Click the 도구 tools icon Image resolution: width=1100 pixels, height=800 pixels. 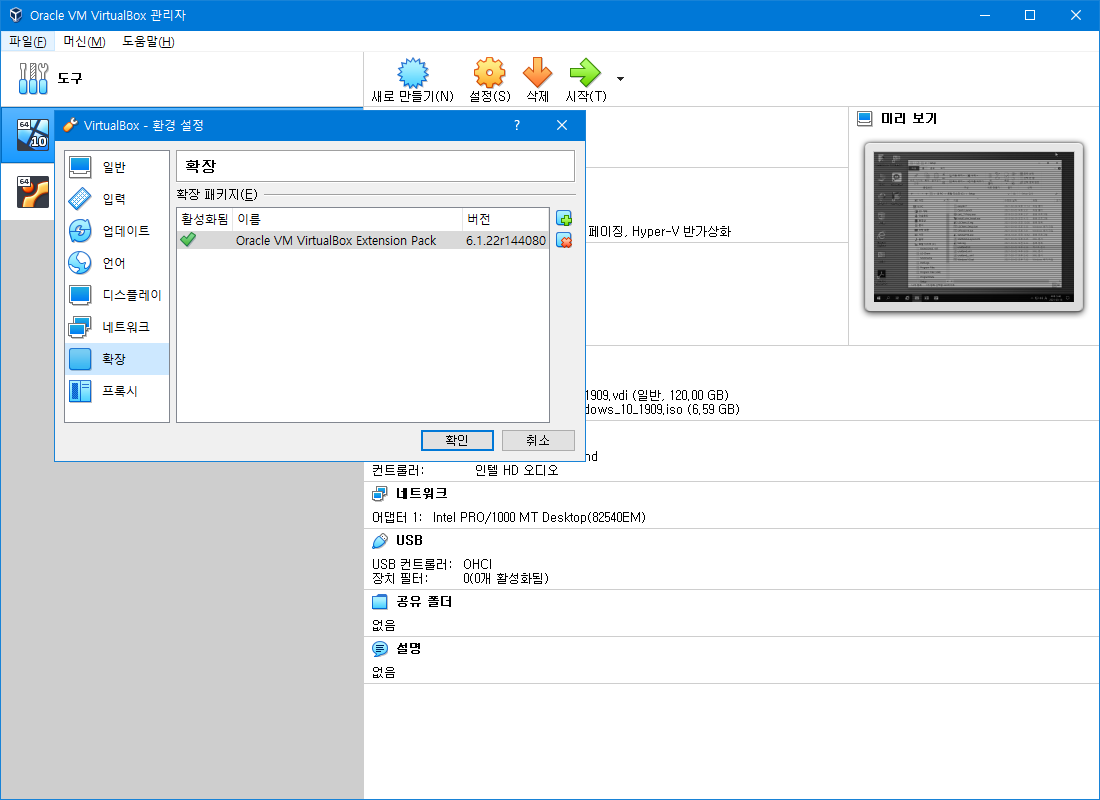point(34,78)
